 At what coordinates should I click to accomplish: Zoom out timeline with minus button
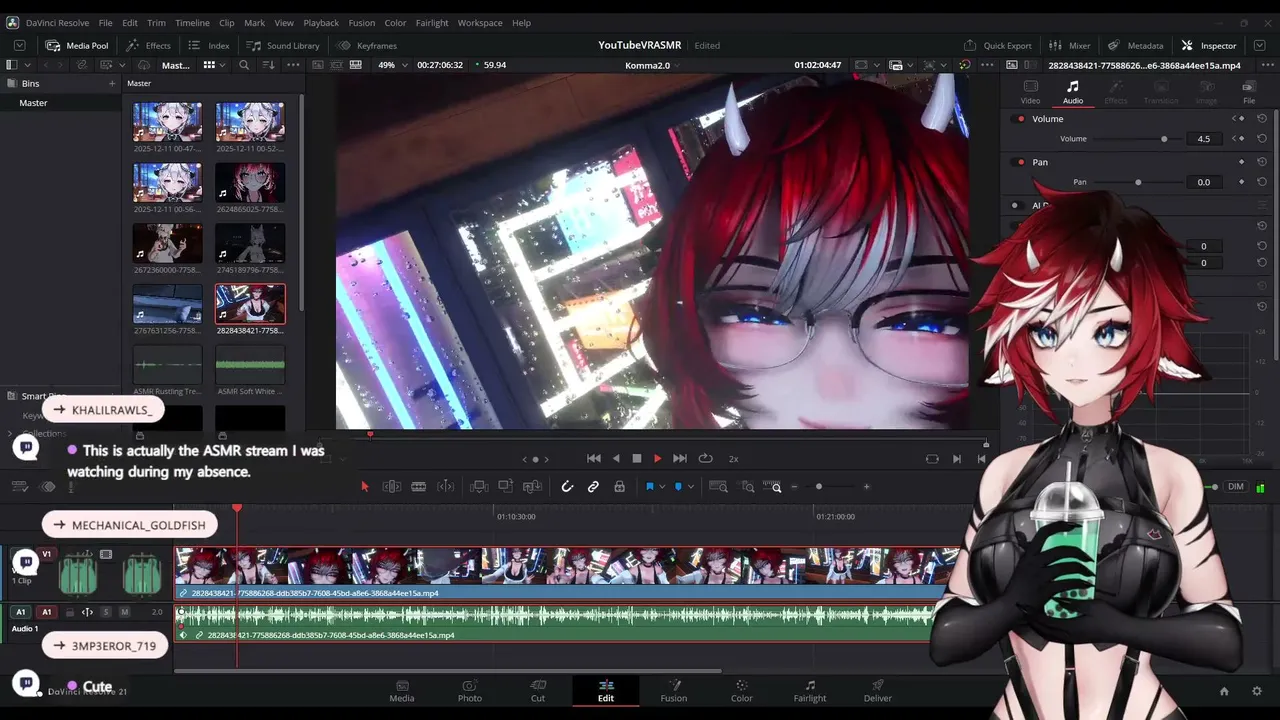pos(794,487)
